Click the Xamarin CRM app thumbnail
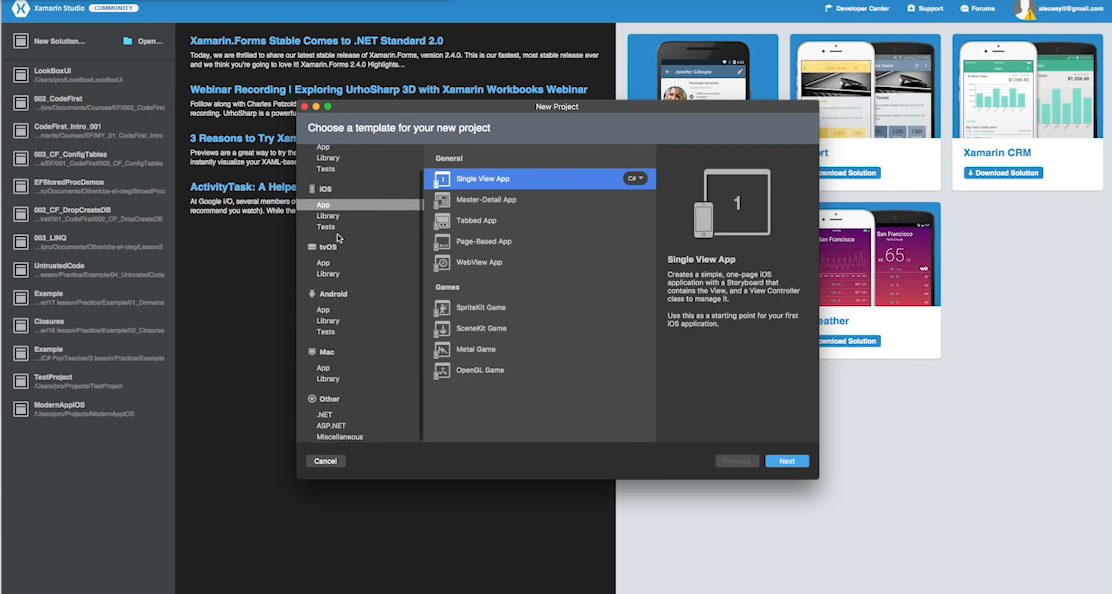 [1028, 86]
